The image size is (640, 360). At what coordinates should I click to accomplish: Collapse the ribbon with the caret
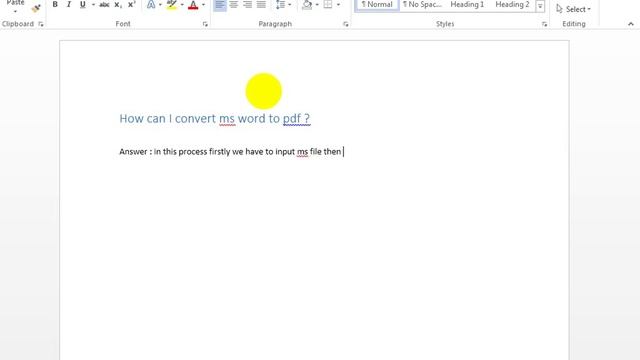pos(631,24)
